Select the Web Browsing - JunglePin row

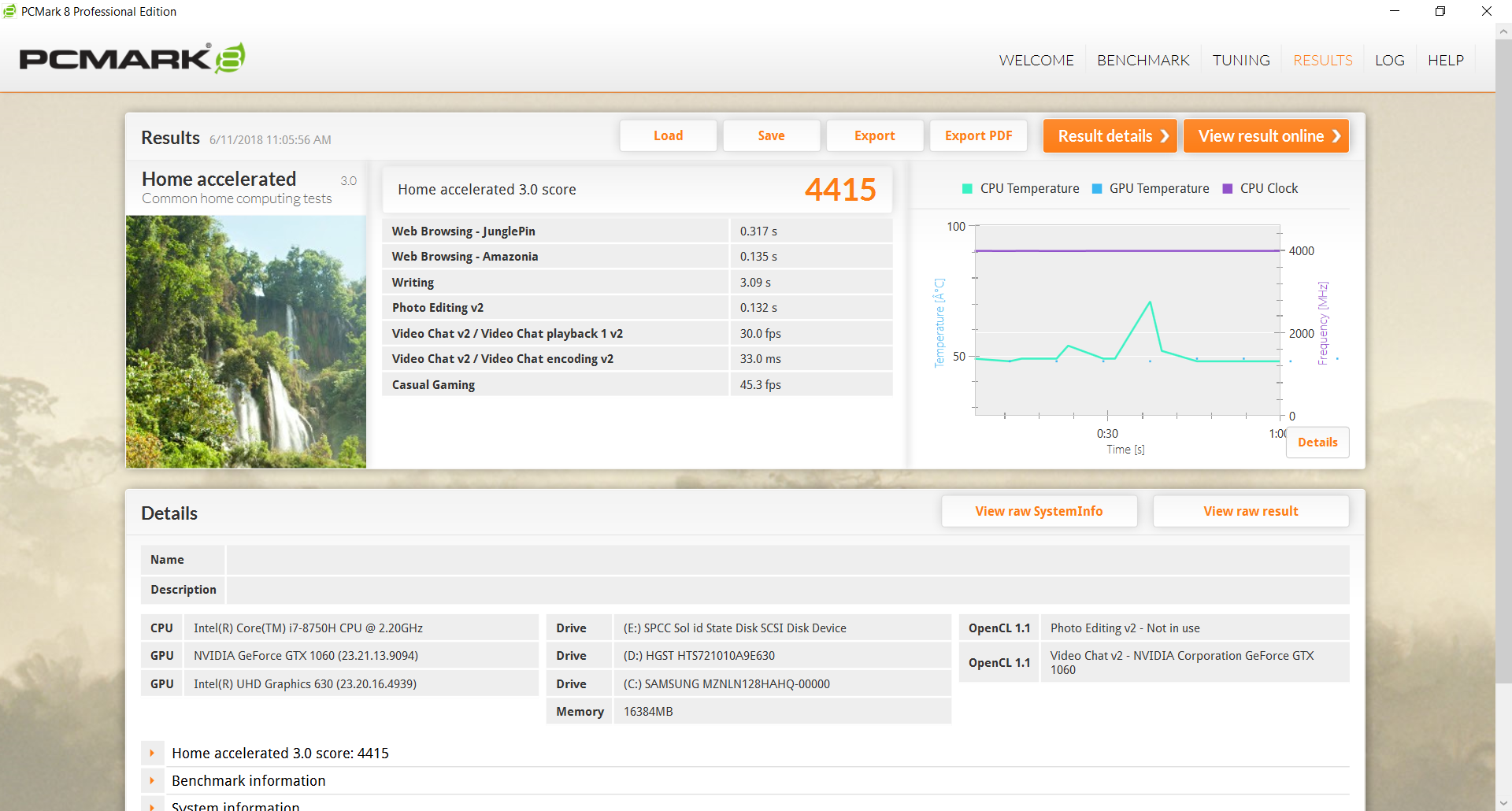point(637,231)
